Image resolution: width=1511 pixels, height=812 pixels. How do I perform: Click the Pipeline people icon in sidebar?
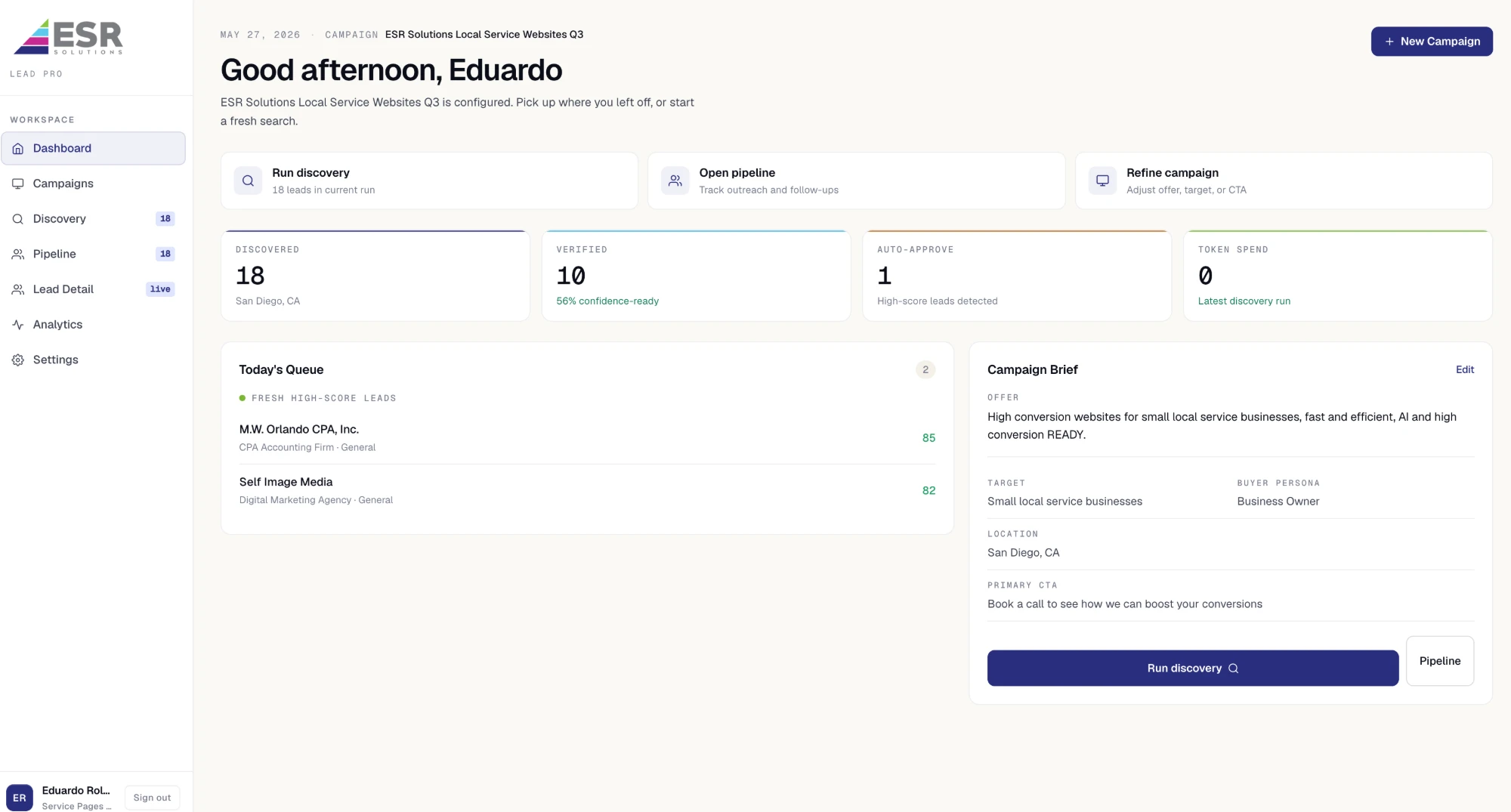point(18,254)
